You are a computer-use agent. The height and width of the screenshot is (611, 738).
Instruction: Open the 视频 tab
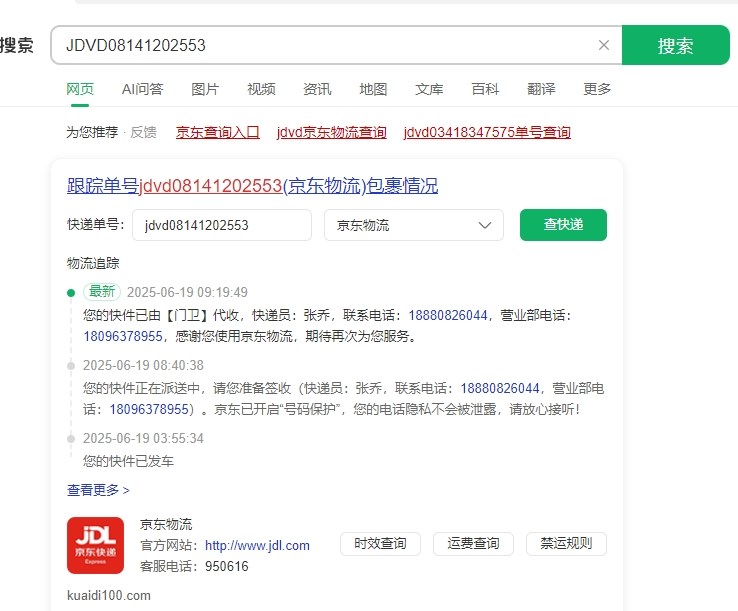pyautogui.click(x=261, y=89)
